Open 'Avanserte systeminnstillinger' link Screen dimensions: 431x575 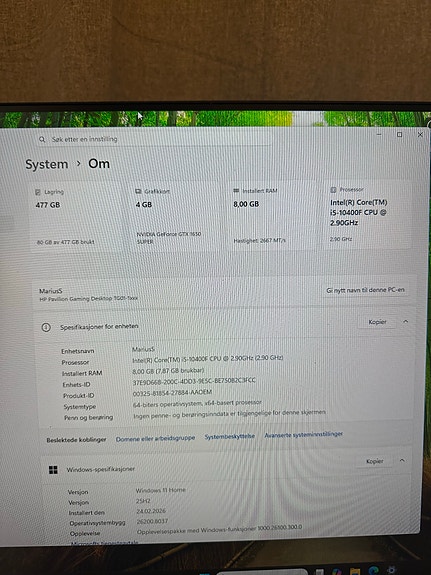(x=304, y=435)
